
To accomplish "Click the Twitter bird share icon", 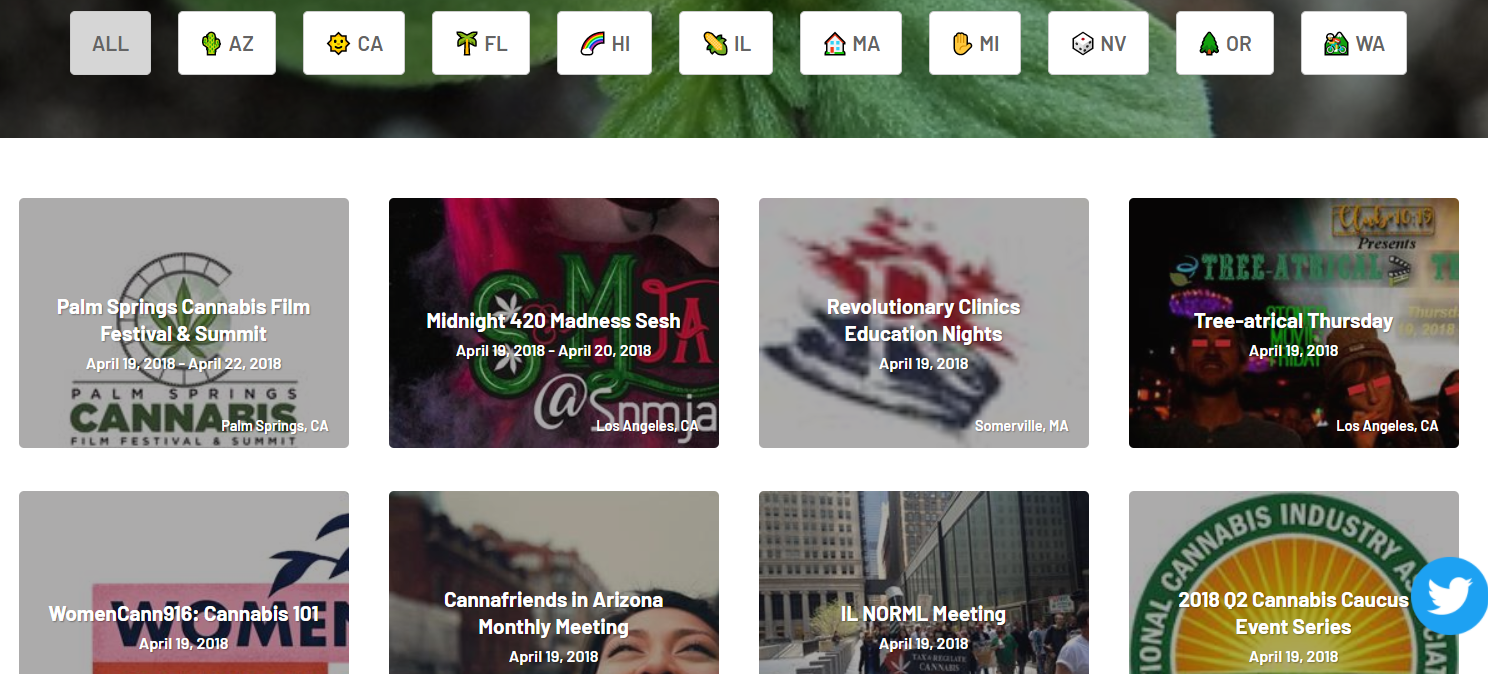I will 1450,596.
